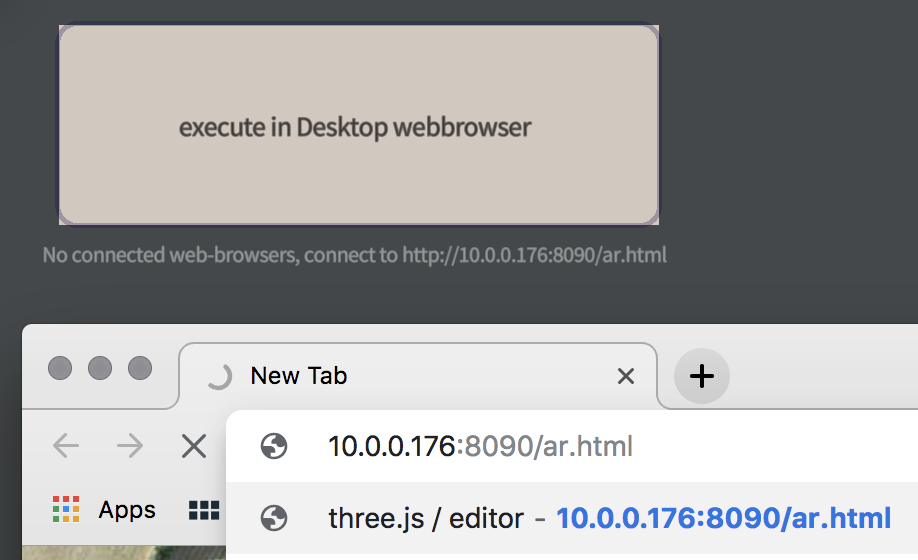Click the globe icon in address bar

pos(273,446)
